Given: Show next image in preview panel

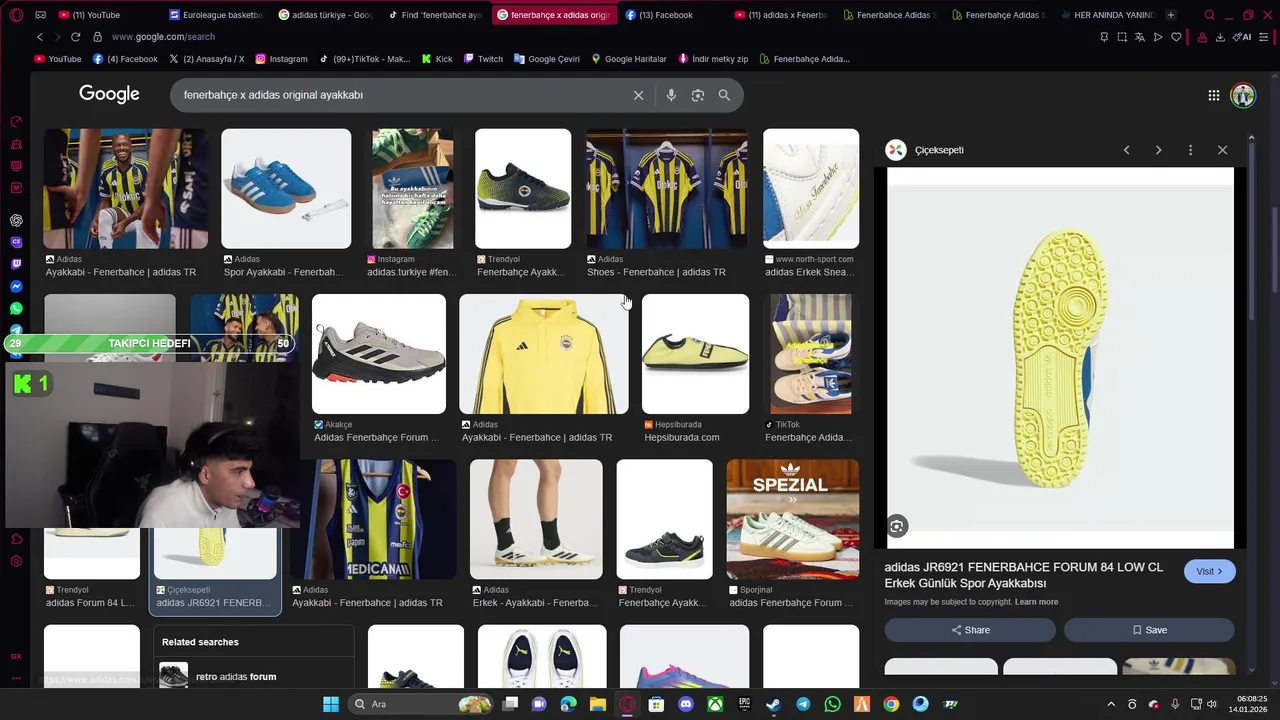Looking at the screenshot, I should (x=1158, y=150).
